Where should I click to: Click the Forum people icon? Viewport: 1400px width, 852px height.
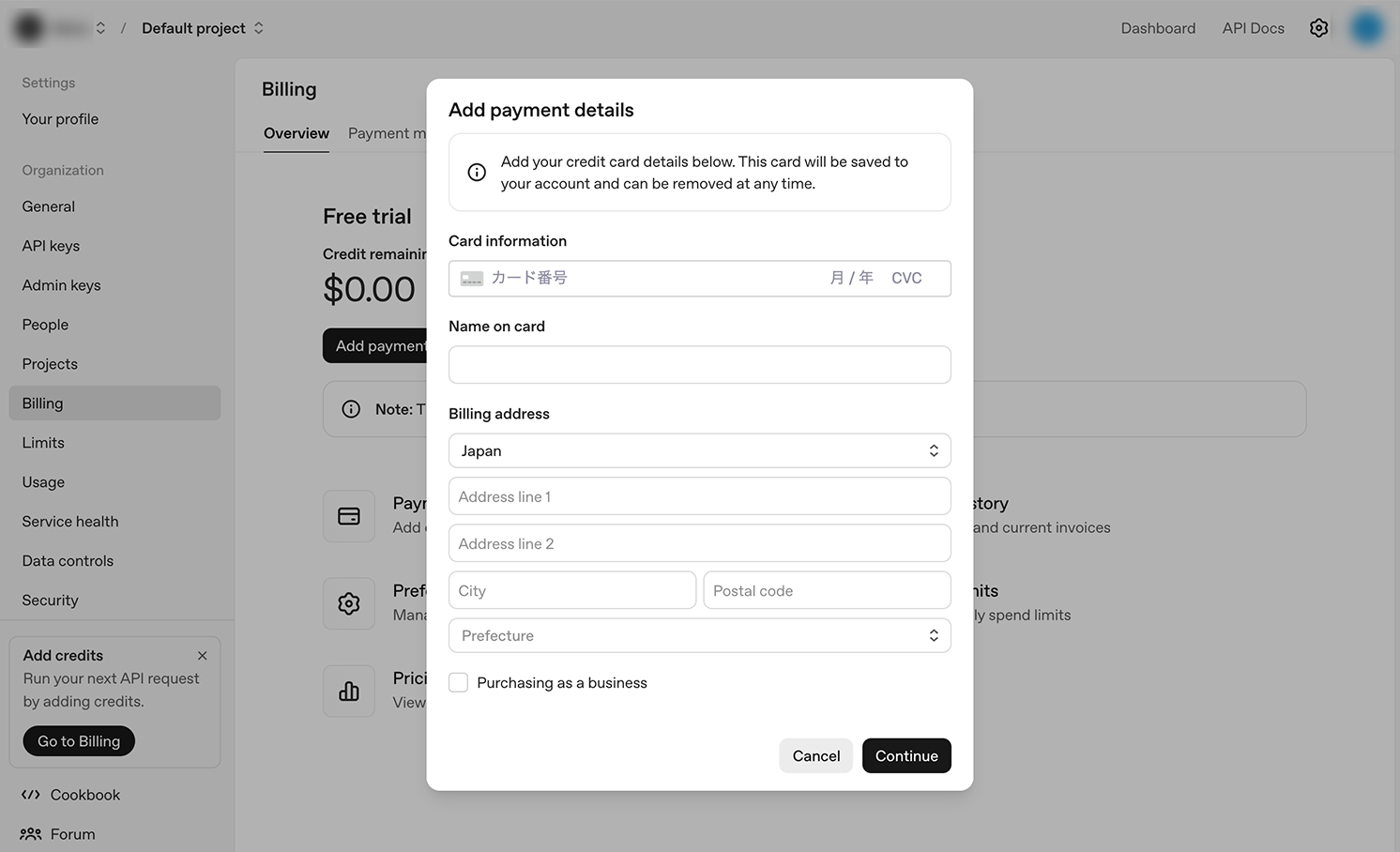coord(31,834)
